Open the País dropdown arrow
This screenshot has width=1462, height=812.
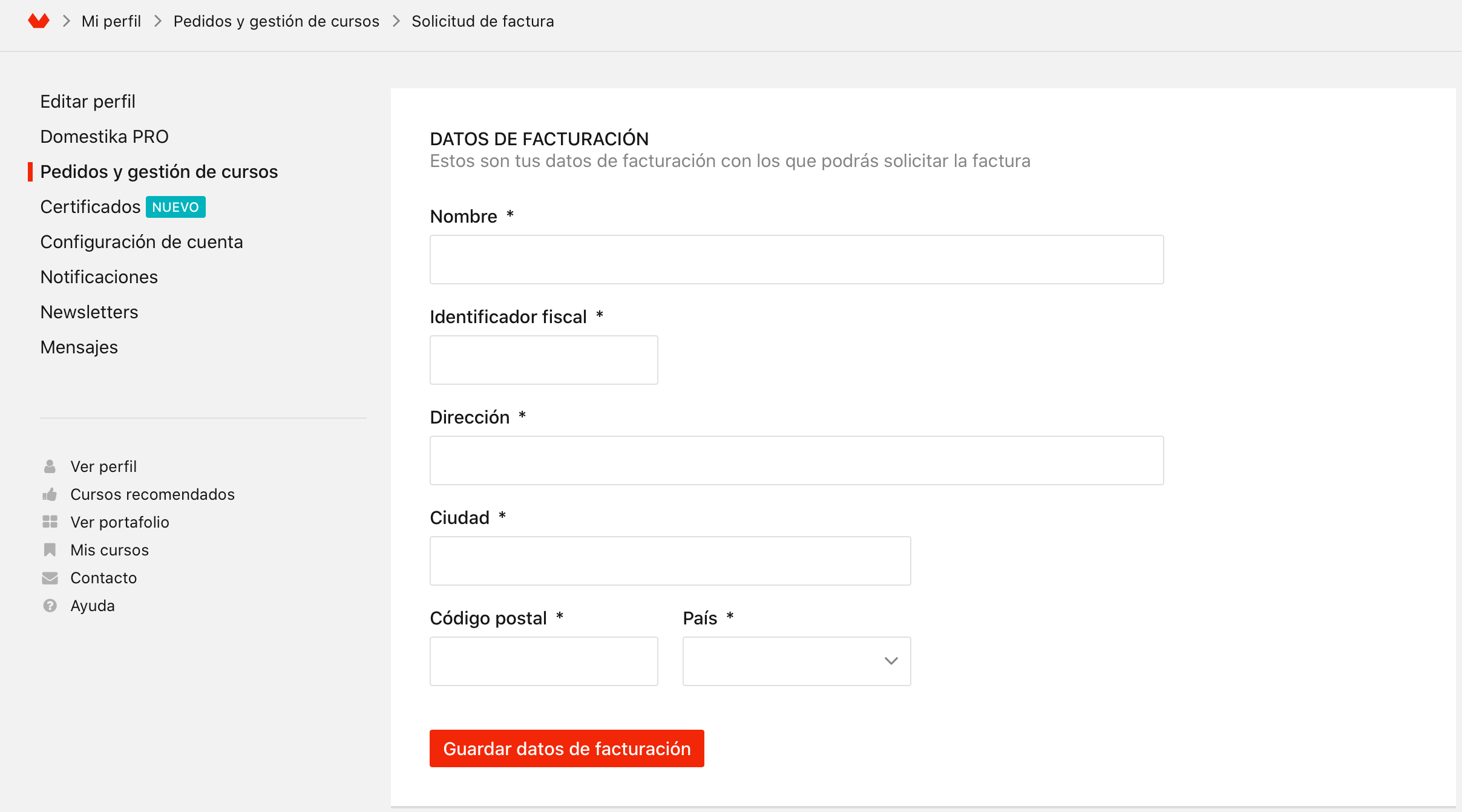pos(891,661)
